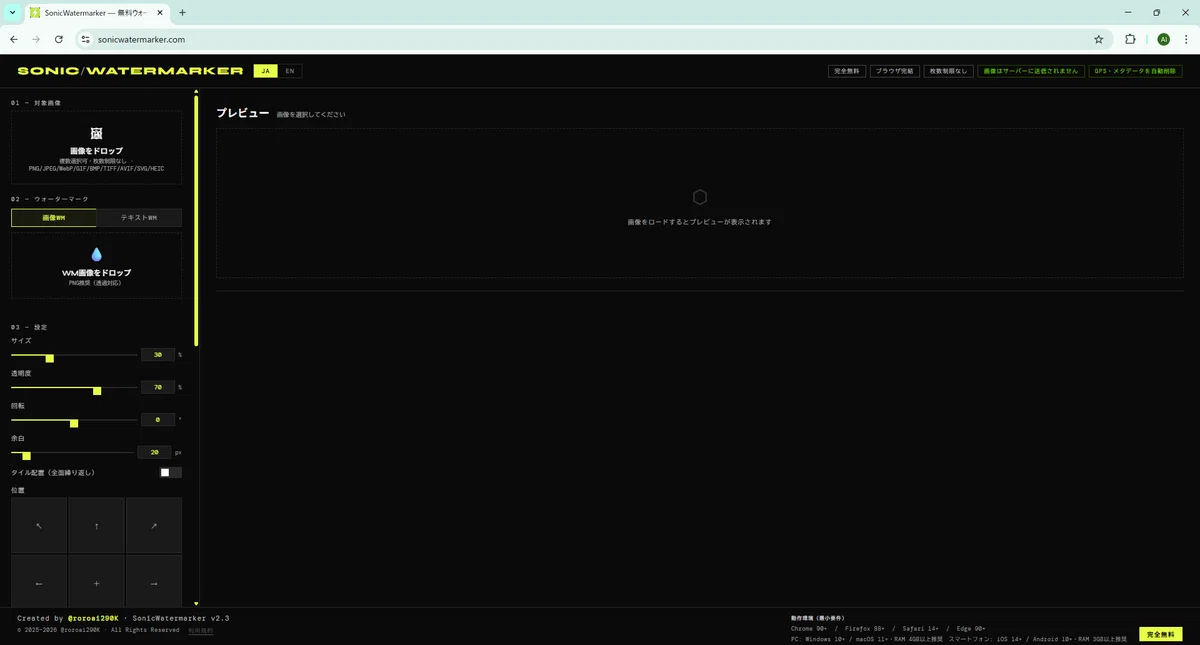Screen dimensions: 1200x645
Task: Click the size value field 30
Action: tap(158, 355)
